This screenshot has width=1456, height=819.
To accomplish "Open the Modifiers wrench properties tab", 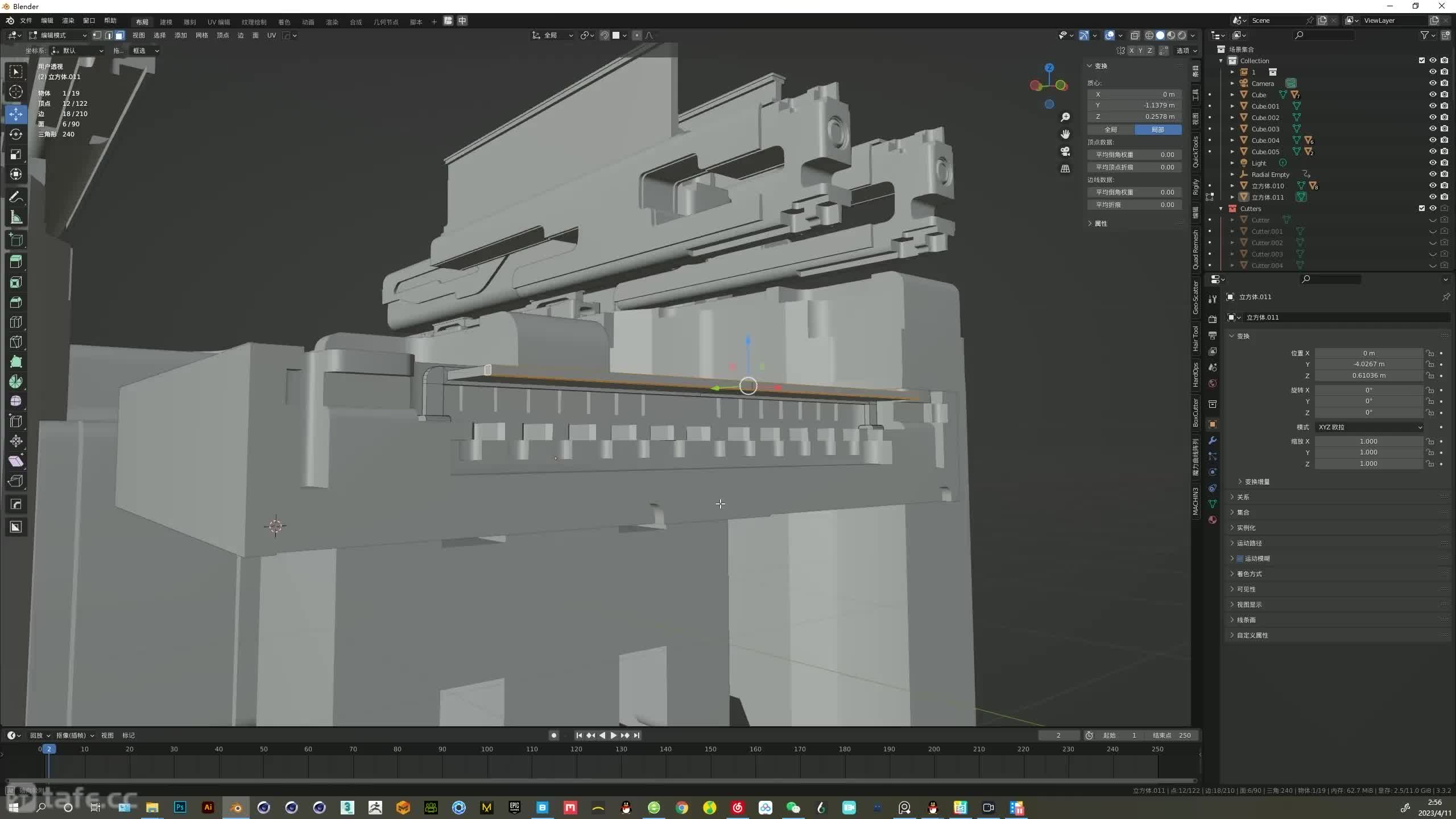I will 1213,440.
